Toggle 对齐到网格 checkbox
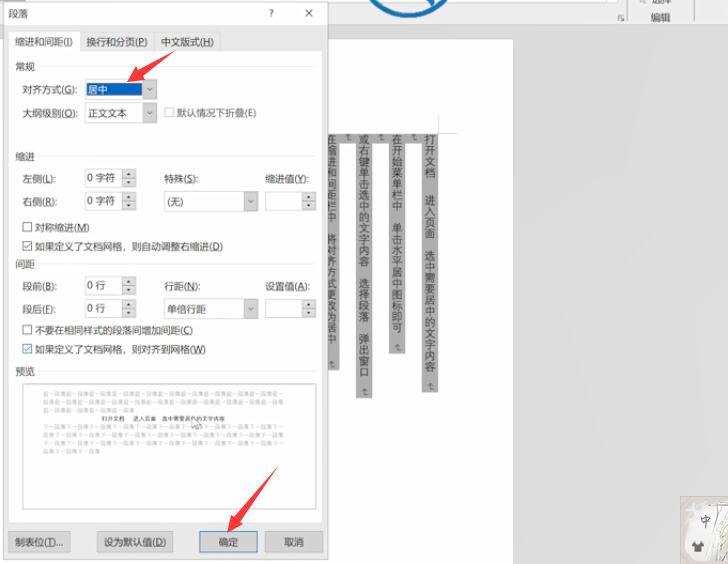This screenshot has height=564, width=728. click(27, 349)
